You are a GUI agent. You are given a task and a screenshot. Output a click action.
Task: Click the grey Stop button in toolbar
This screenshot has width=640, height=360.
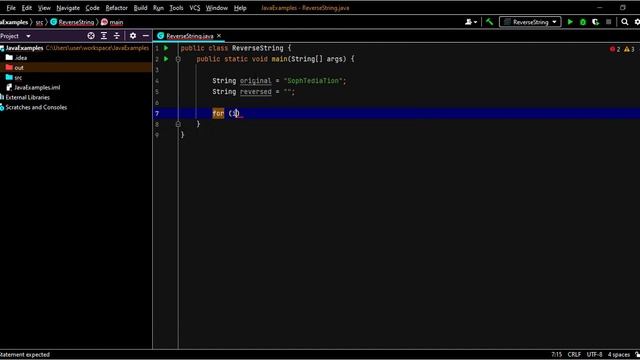point(609,22)
